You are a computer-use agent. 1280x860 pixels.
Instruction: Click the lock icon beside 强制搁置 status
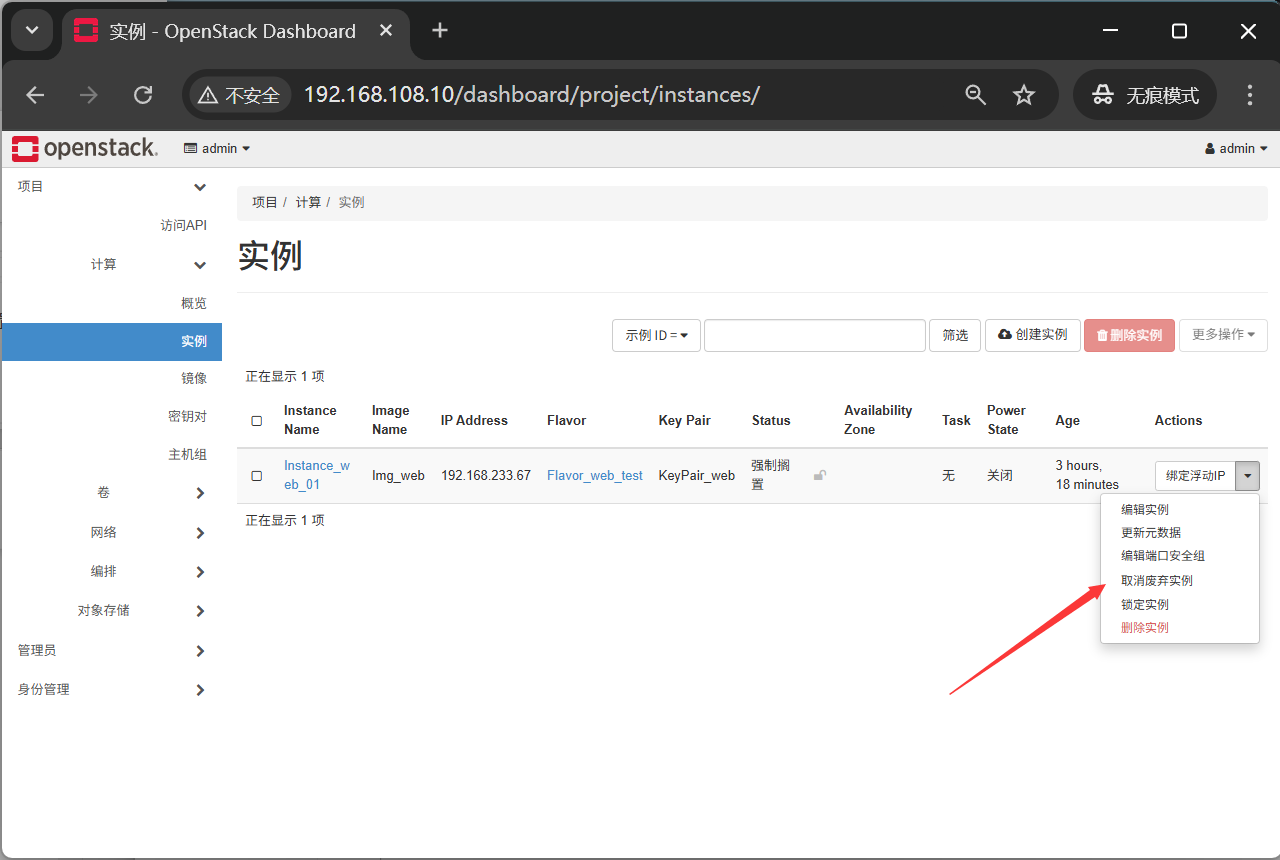820,476
